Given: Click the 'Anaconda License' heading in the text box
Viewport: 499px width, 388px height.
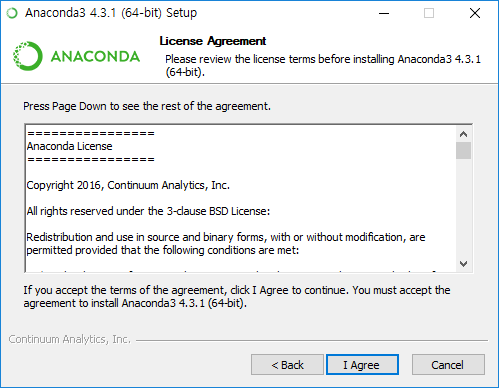Looking at the screenshot, I should (x=69, y=146).
